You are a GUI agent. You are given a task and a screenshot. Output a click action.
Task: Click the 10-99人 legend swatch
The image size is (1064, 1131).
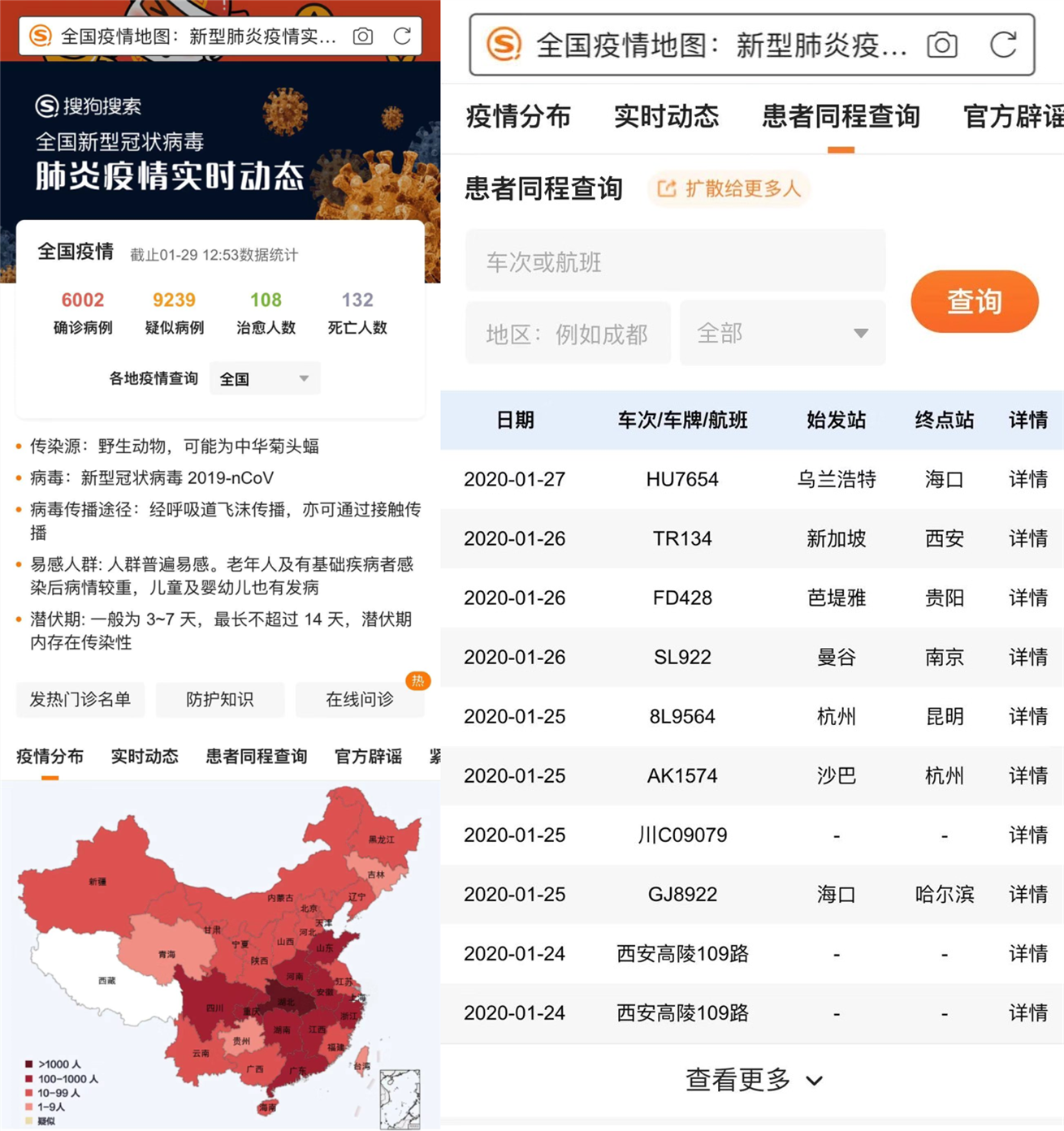[x=28, y=1093]
